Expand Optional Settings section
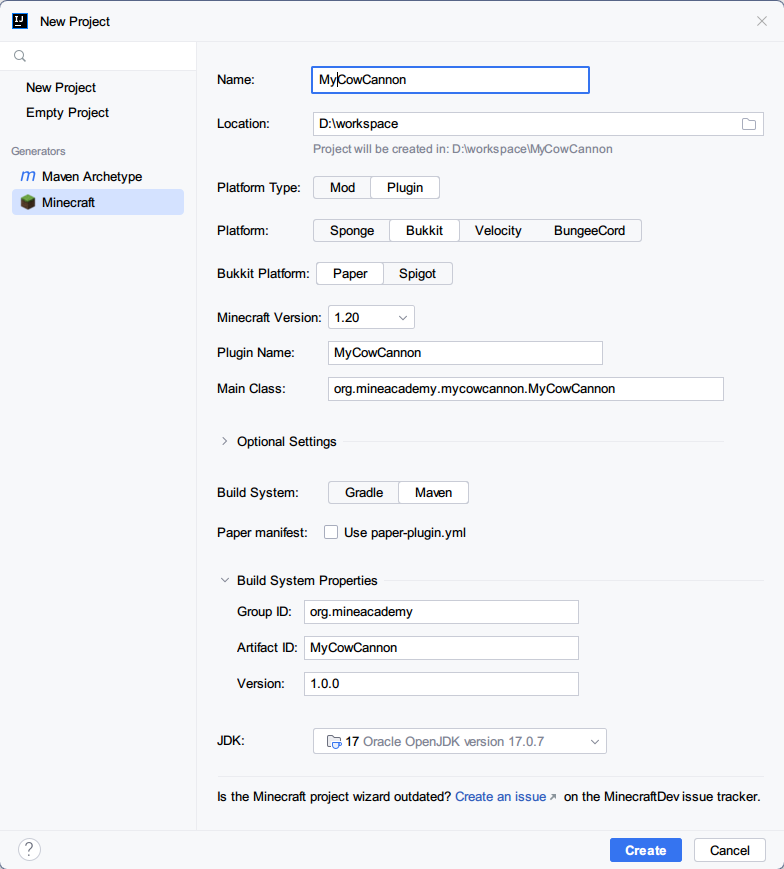 [x=224, y=442]
